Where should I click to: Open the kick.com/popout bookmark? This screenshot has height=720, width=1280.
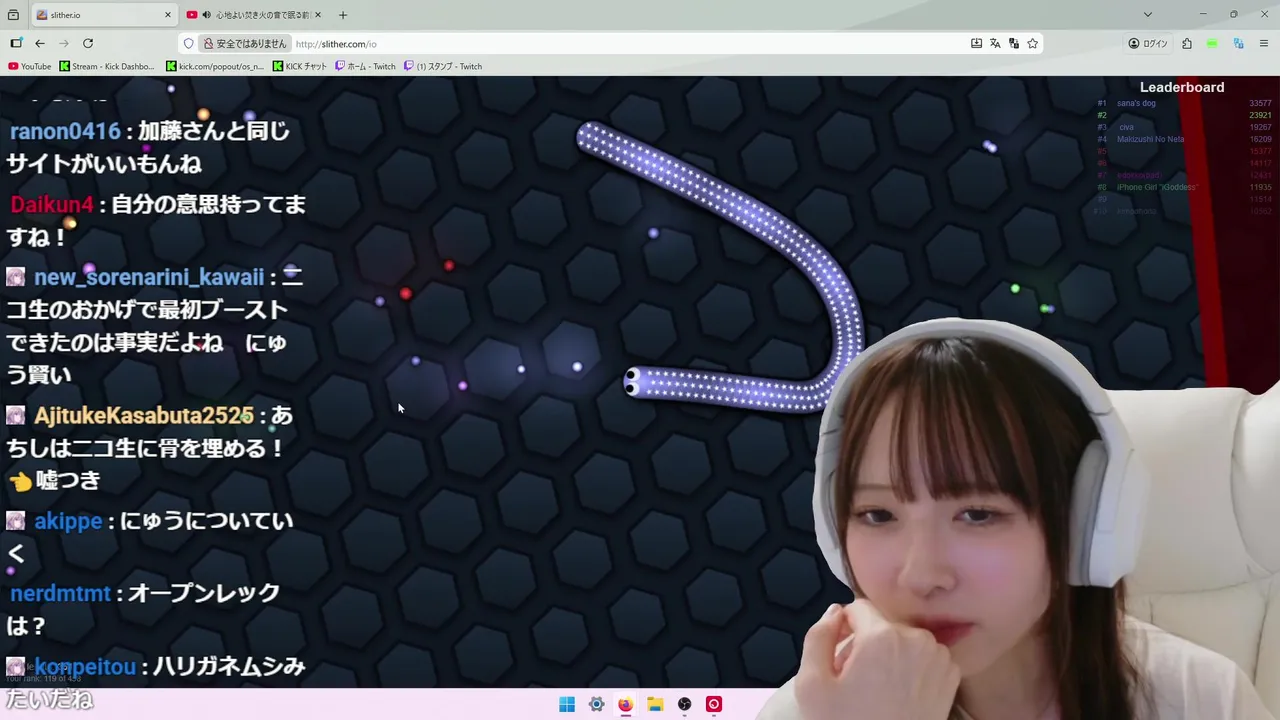(215, 66)
